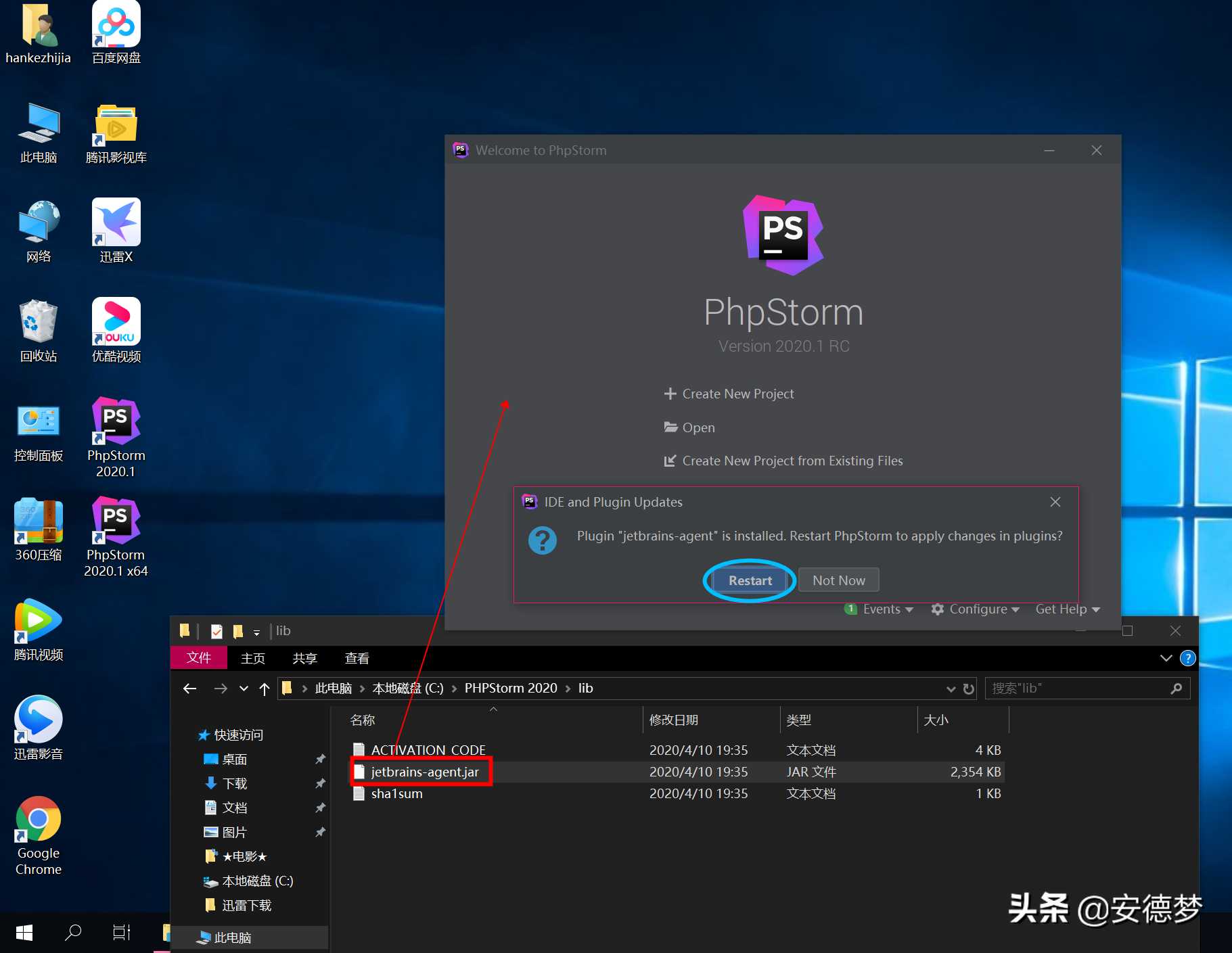The image size is (1232, 953).
Task: Go up one folder level in Explorer
Action: click(x=265, y=689)
